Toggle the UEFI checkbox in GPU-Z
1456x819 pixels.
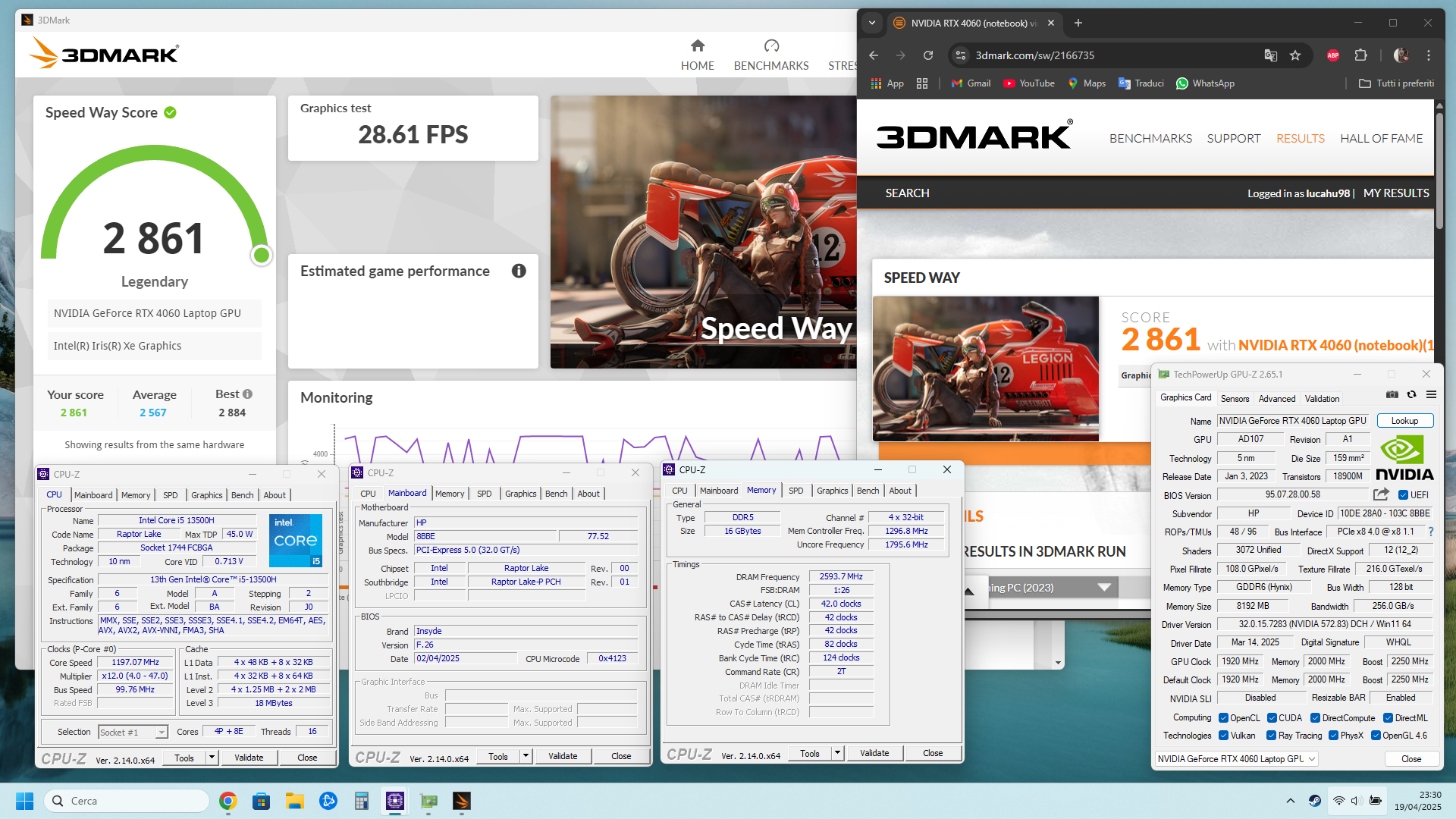pyautogui.click(x=1403, y=495)
